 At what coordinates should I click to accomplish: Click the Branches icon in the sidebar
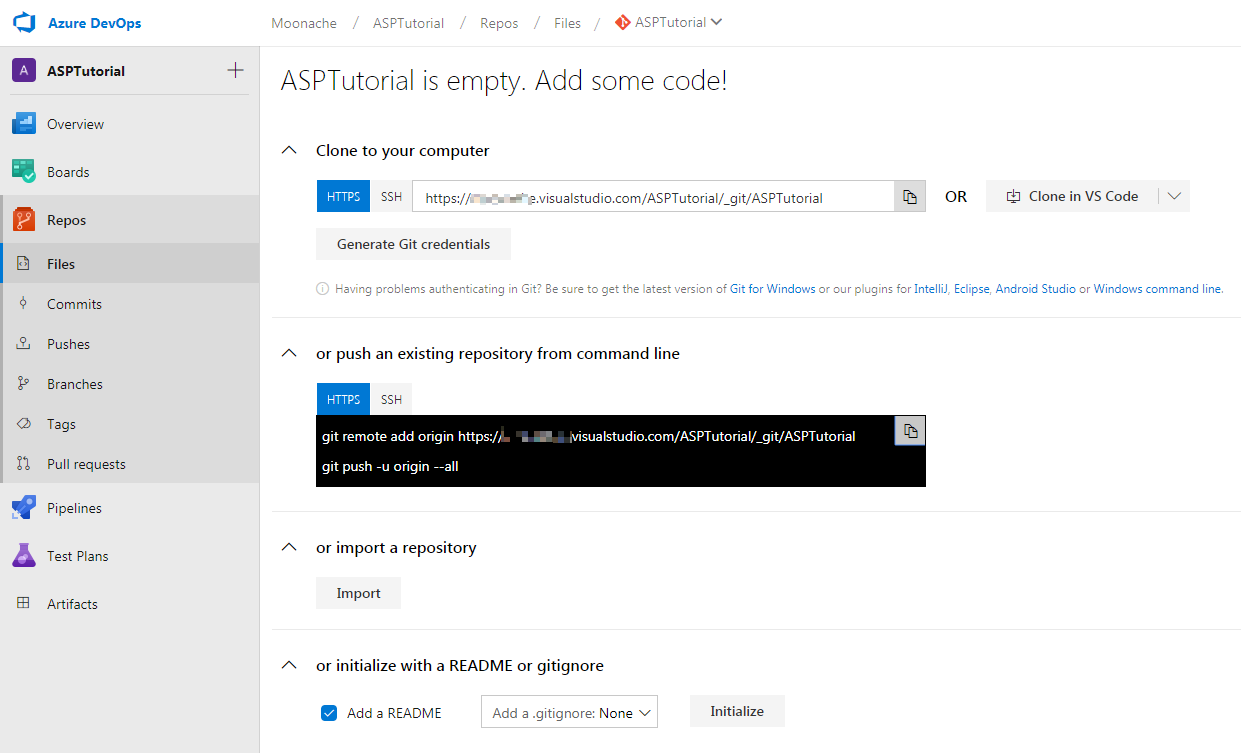coord(24,384)
